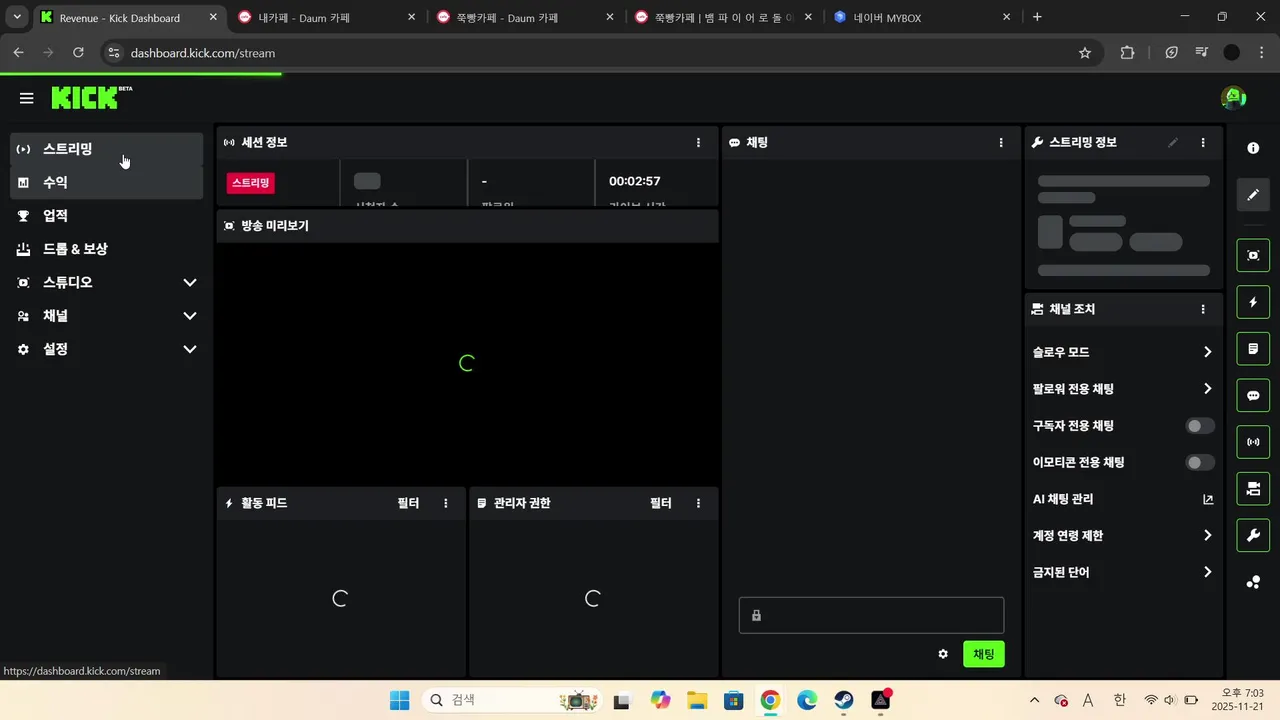Click the KICK logo
1280x720 pixels.
[91, 97]
